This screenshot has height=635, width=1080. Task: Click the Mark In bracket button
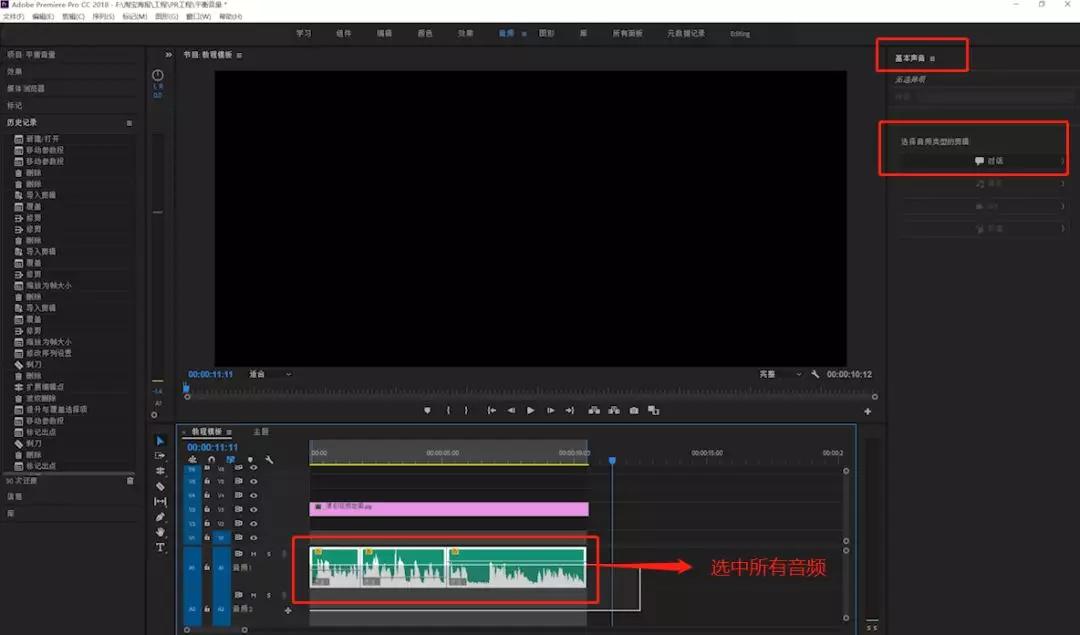pyautogui.click(x=448, y=410)
